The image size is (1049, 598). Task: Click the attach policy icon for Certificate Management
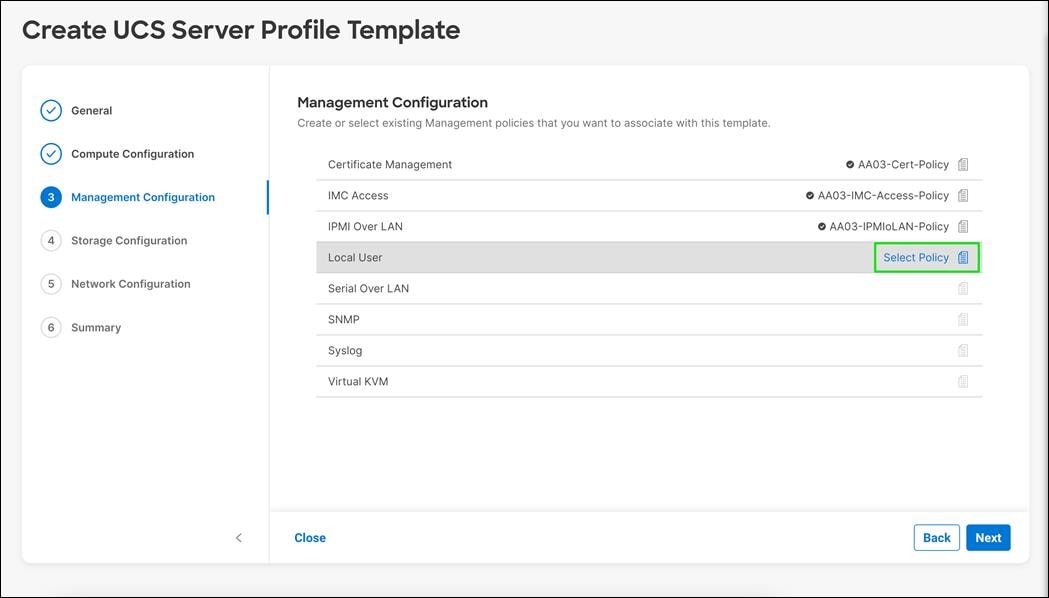point(962,164)
